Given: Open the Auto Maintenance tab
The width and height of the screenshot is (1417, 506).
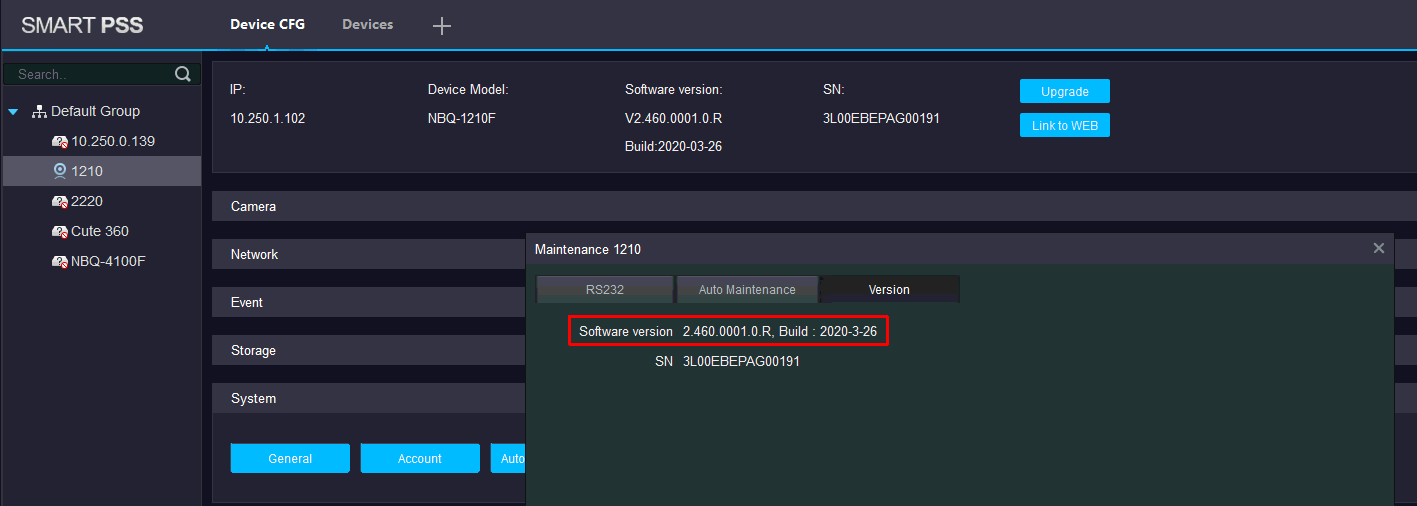Looking at the screenshot, I should point(747,289).
